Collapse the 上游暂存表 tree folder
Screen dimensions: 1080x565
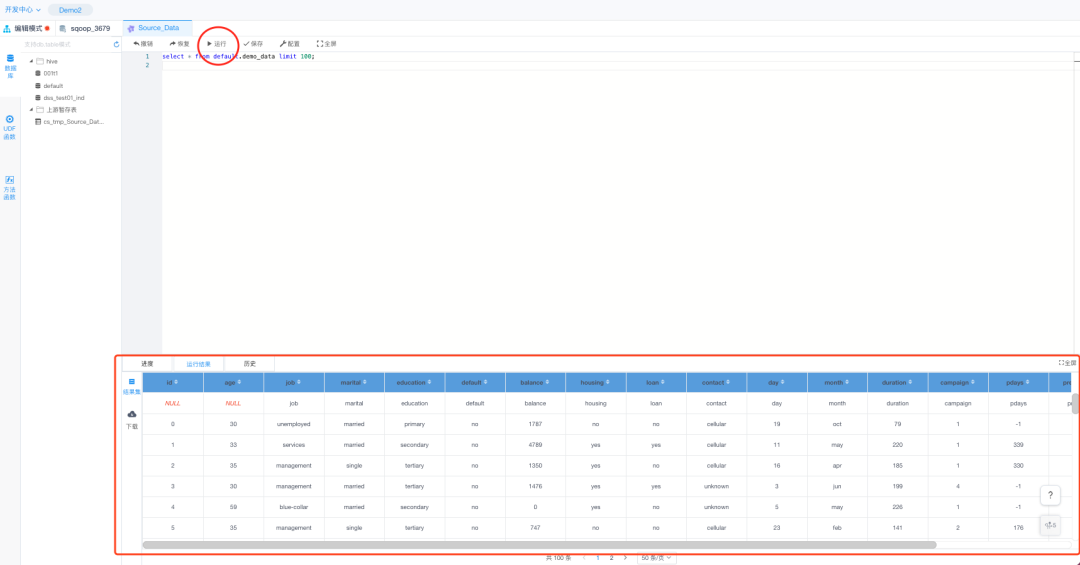(31, 110)
